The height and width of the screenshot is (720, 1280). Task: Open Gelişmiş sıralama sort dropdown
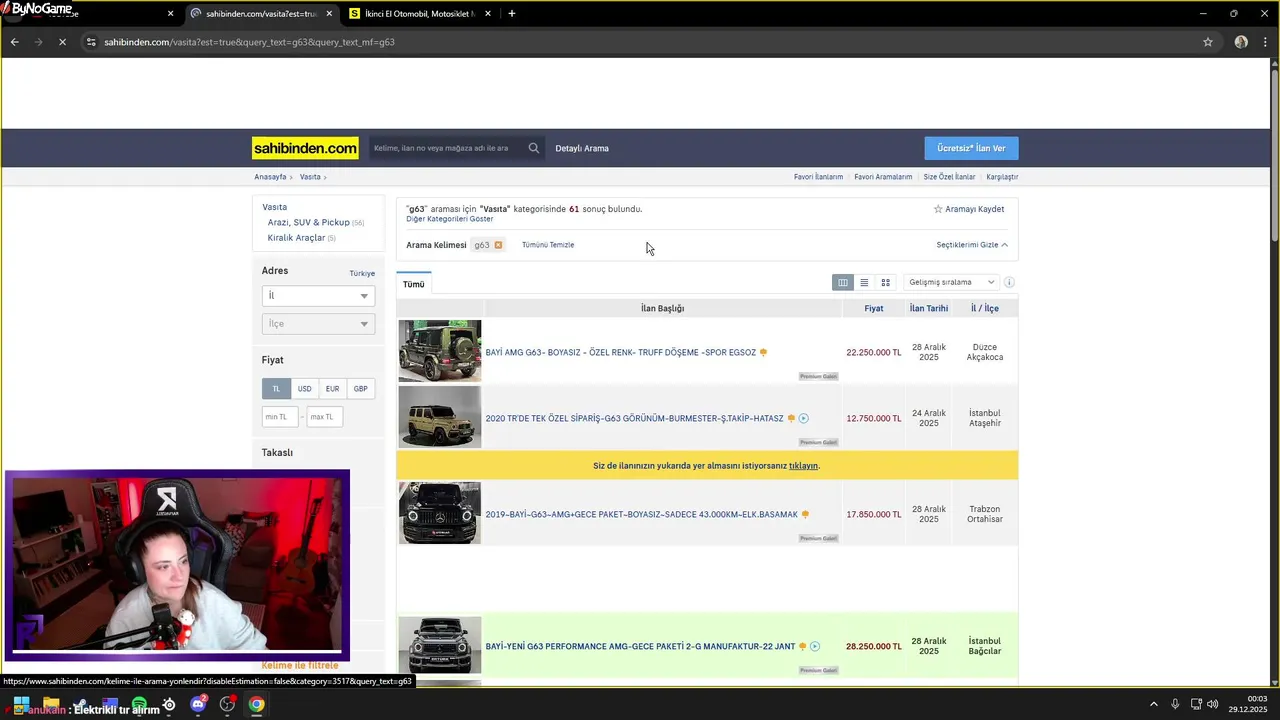click(951, 282)
